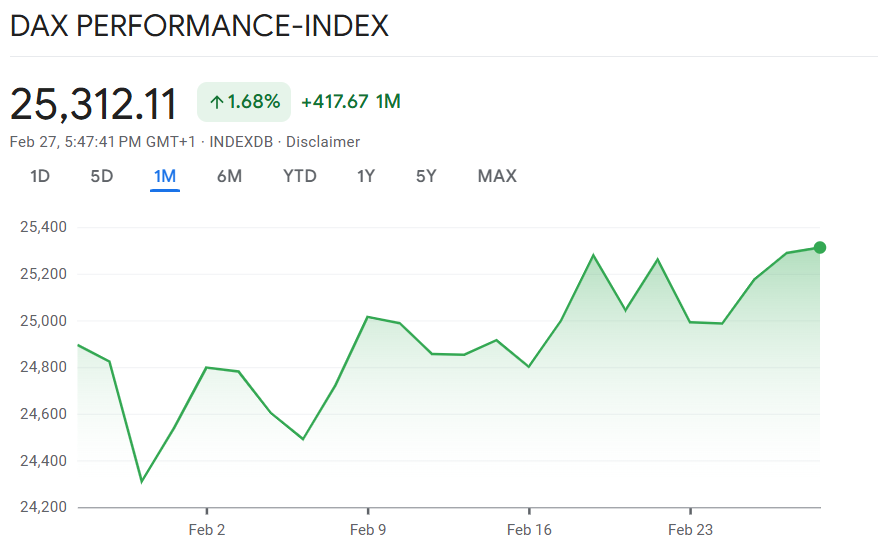Click the 25,400 price axis label
This screenshot has height=545, width=878.
click(x=43, y=227)
